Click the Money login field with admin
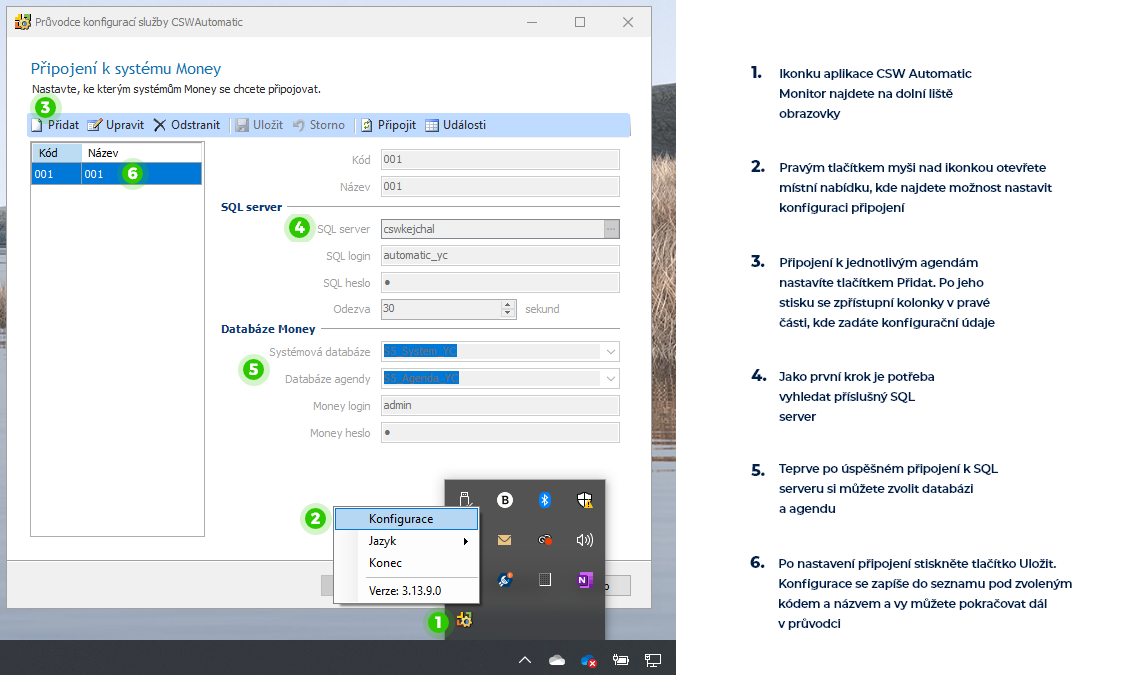Screen dimensions: 1140x675 pos(500,405)
